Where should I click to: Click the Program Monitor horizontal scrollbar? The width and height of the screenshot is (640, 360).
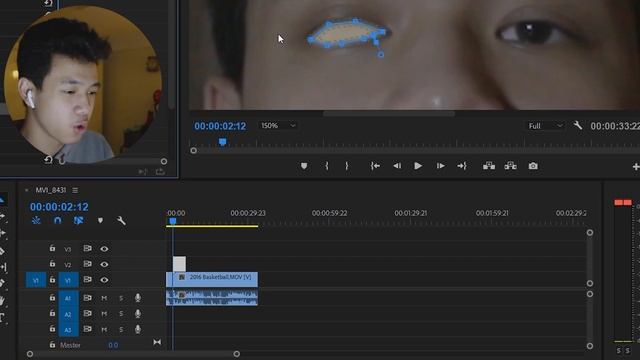(x=389, y=114)
